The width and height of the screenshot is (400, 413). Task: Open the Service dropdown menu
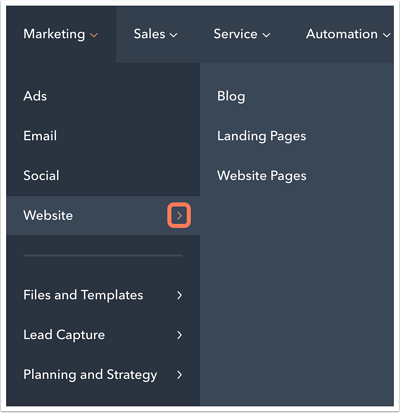(x=242, y=34)
